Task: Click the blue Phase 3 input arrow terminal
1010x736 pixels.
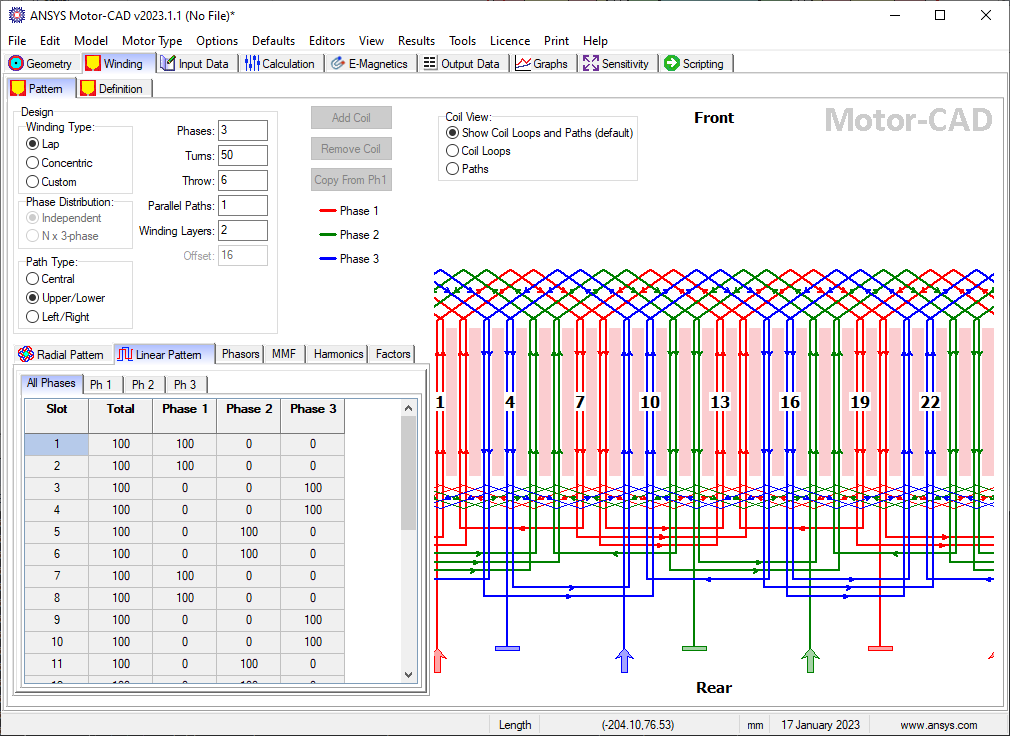Action: [x=624, y=661]
